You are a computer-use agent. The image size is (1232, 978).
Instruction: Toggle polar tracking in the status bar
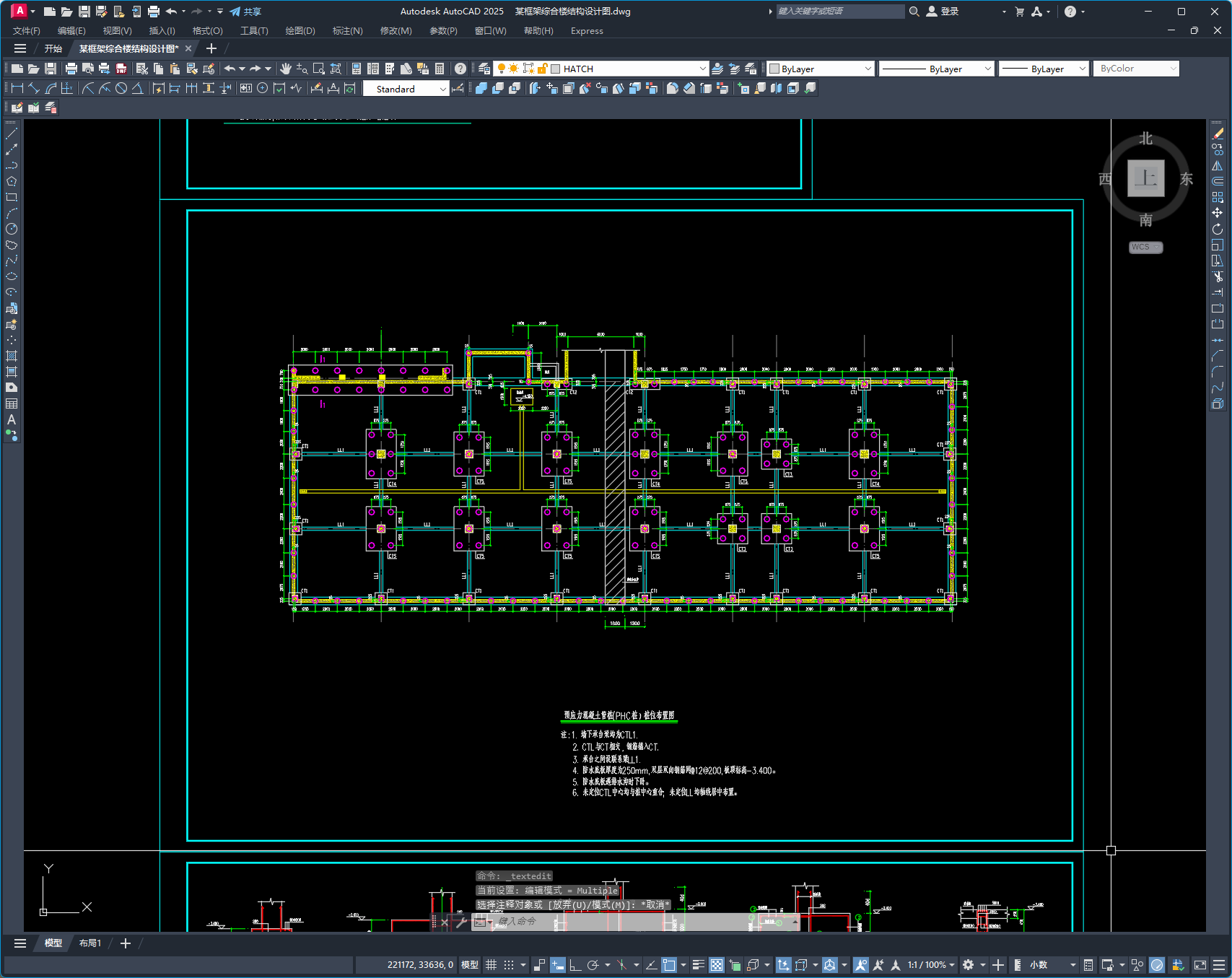coord(593,965)
